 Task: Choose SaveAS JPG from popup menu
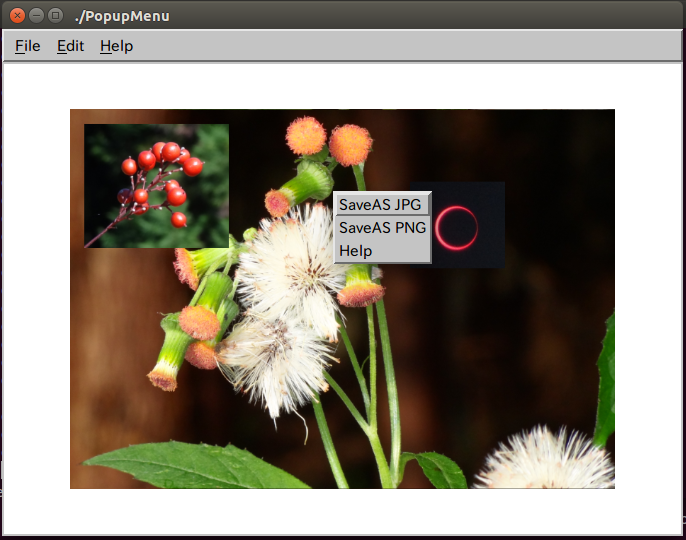(x=382, y=204)
